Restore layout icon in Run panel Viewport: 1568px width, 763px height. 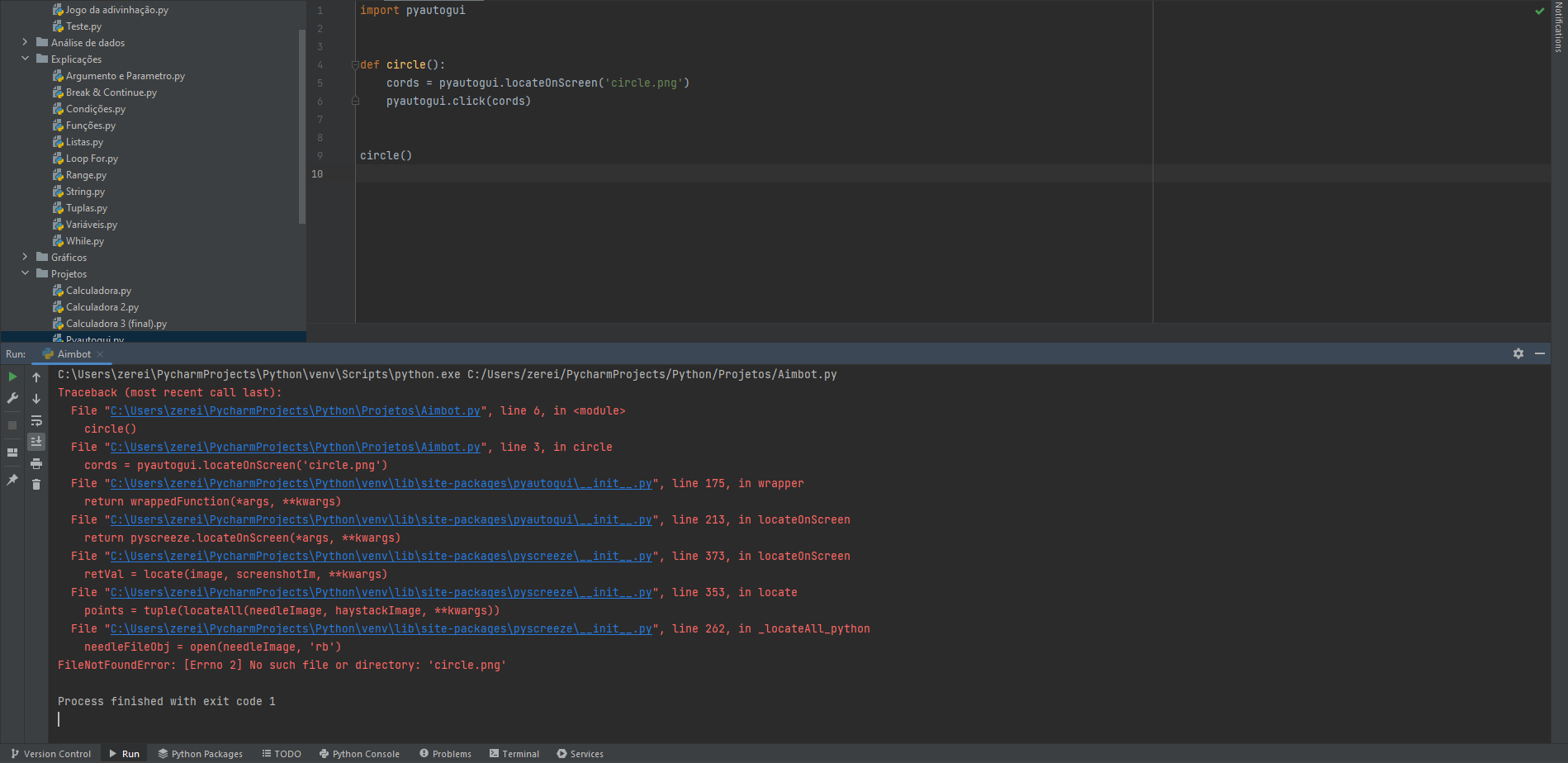[x=12, y=453]
